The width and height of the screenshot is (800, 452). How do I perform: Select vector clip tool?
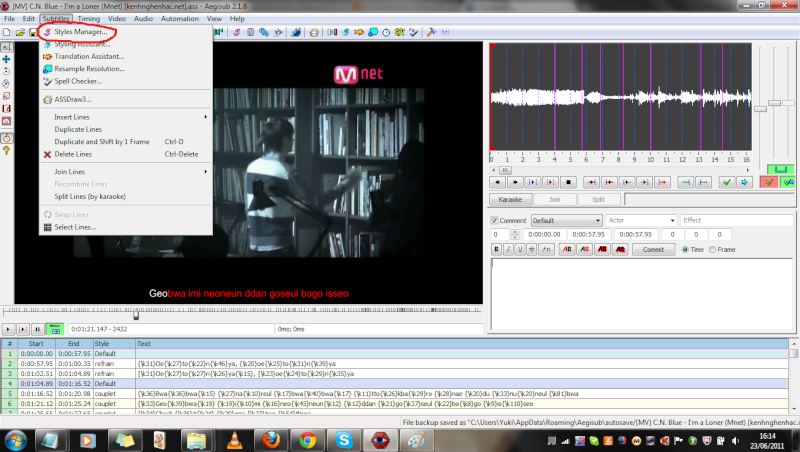[7, 121]
